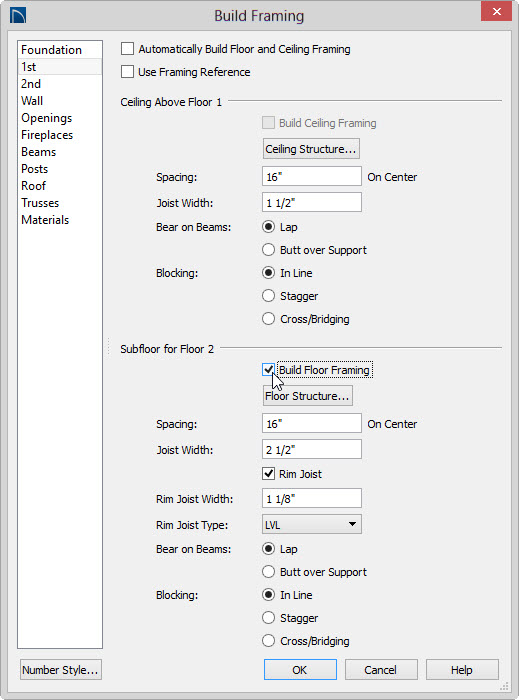Screen dimensions: 519x700
Task: Enable Automatically Build Floor and Ceiling Framing
Action: pos(127,49)
